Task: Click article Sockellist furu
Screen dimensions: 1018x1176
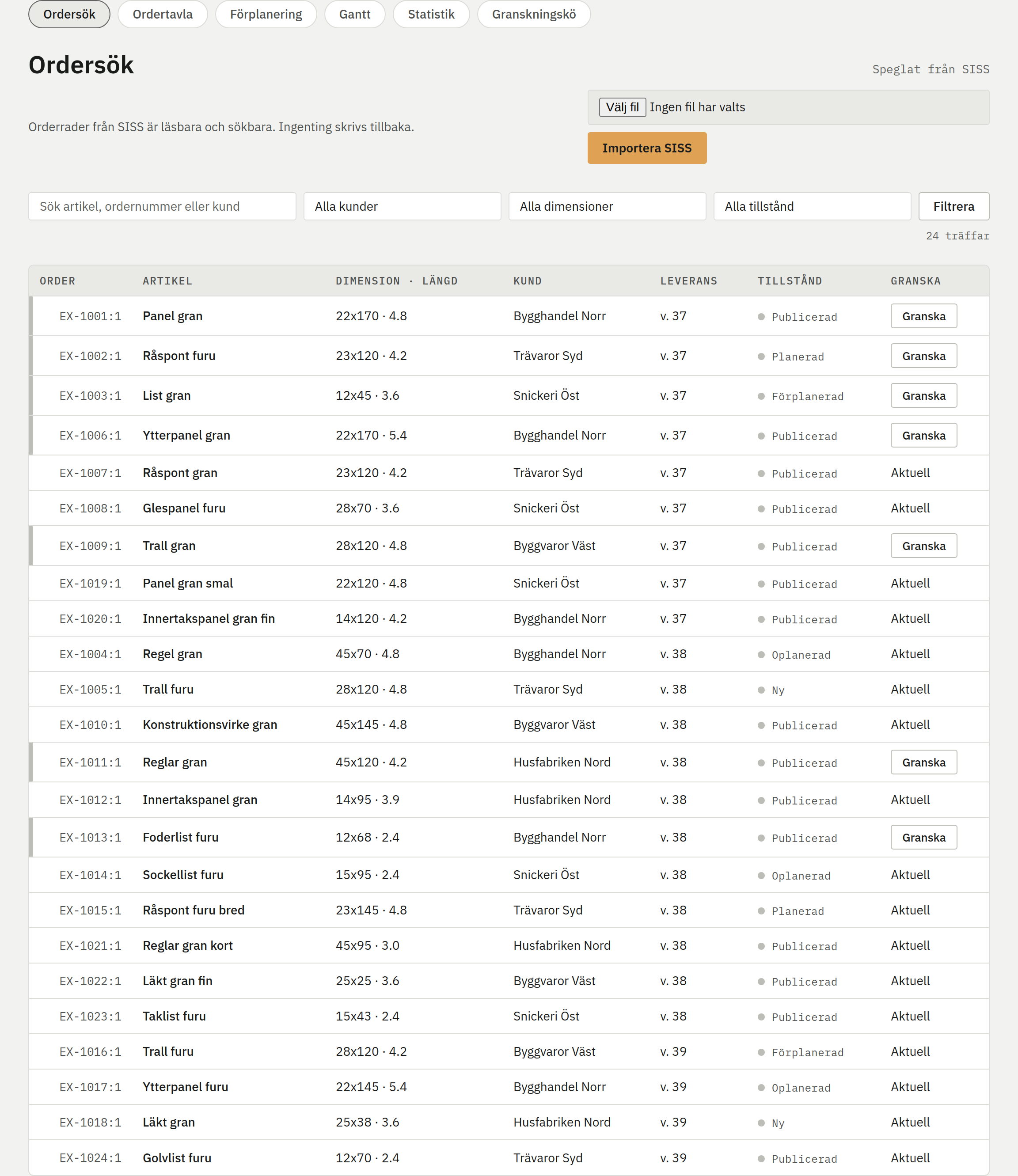Action: [x=183, y=875]
